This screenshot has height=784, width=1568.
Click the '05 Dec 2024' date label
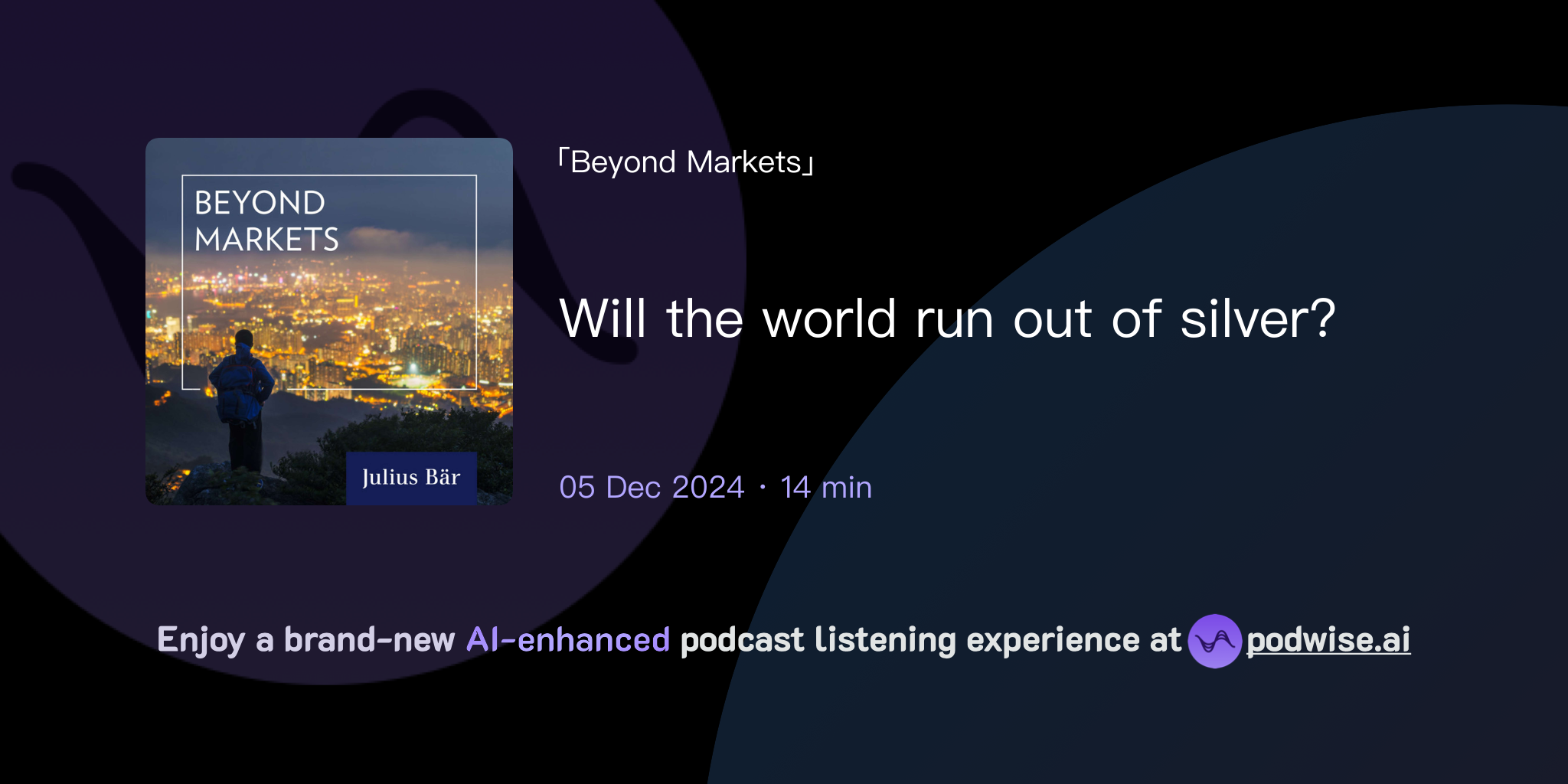click(x=650, y=487)
